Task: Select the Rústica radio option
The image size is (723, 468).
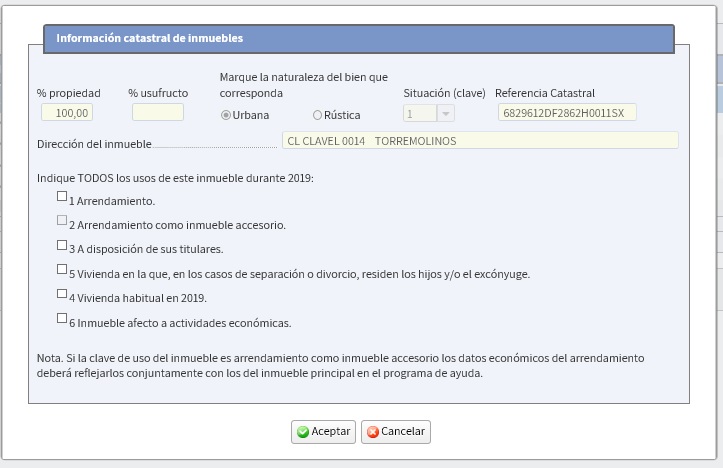Action: pyautogui.click(x=318, y=115)
